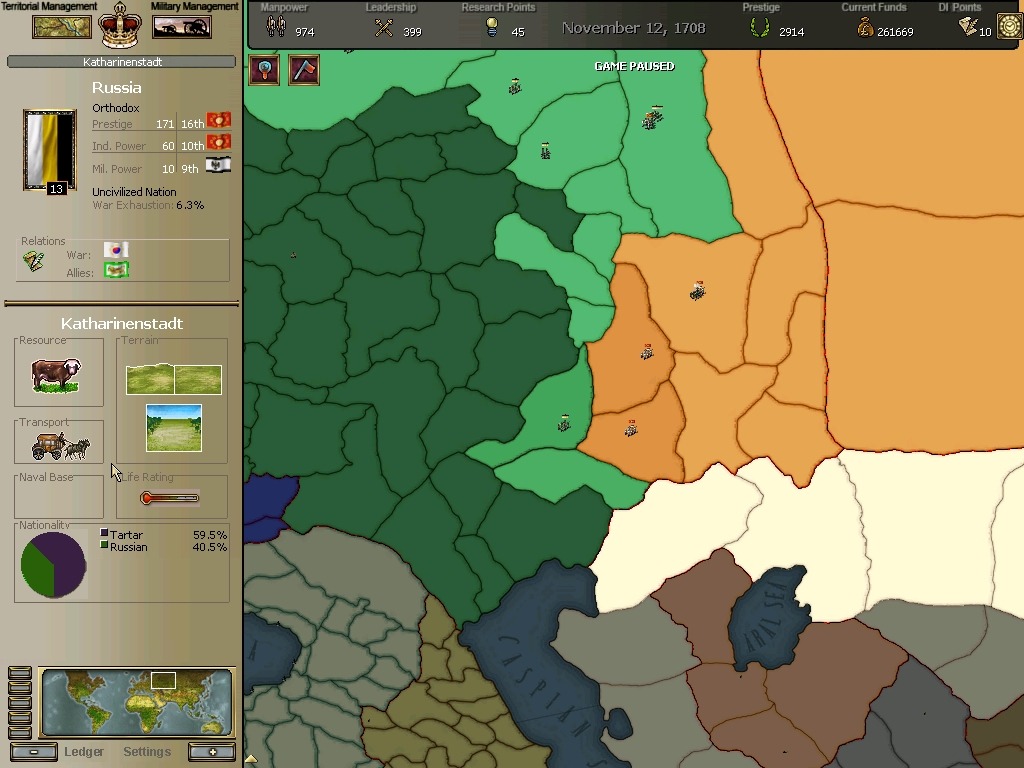Click the Tartar 59.5% nationality row
This screenshot has width=1024, height=768.
(163, 535)
